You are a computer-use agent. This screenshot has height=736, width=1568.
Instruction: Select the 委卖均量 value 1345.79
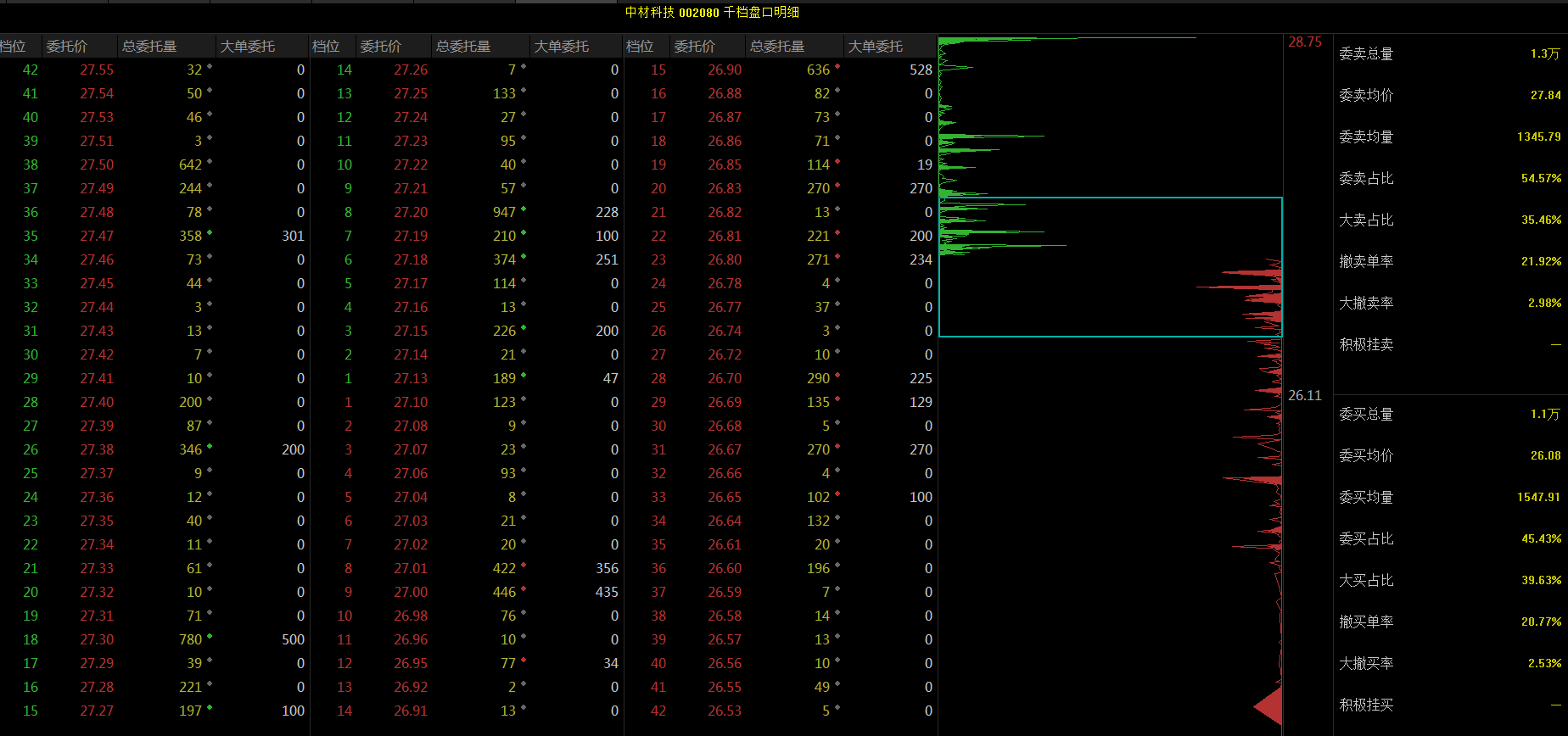click(1538, 137)
